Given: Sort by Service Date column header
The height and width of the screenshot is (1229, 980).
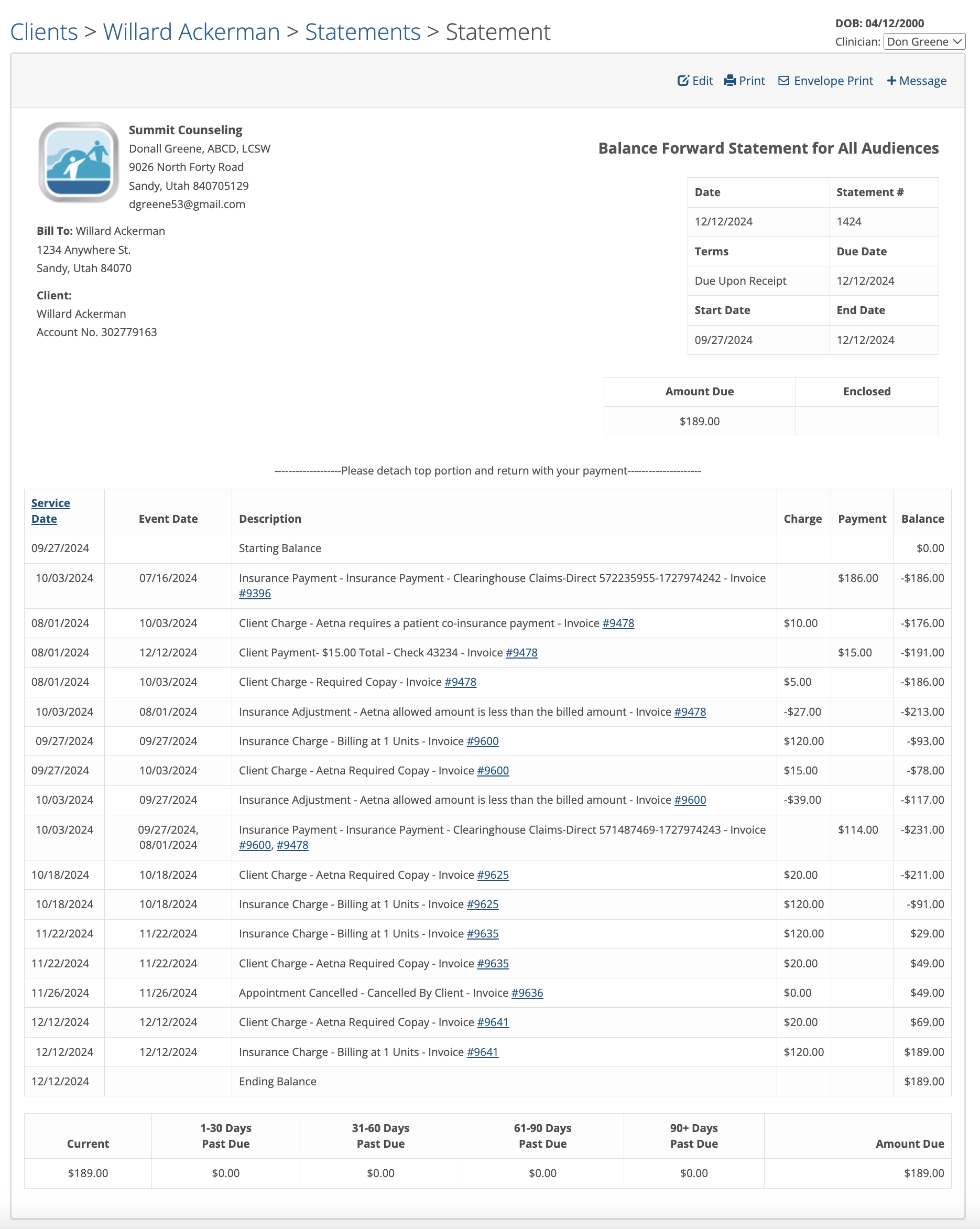Looking at the screenshot, I should (x=51, y=511).
